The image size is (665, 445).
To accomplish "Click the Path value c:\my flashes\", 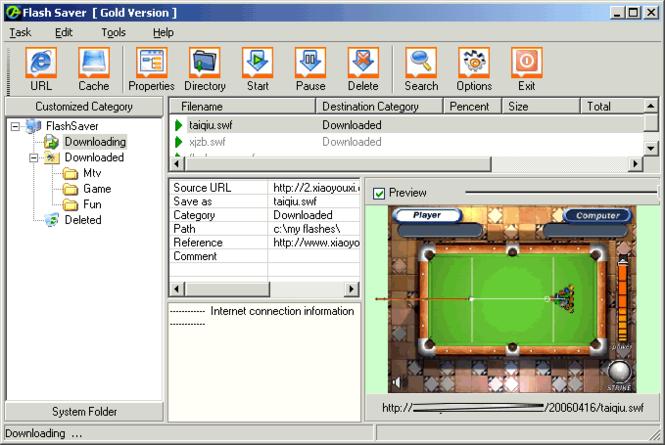I will coord(314,229).
